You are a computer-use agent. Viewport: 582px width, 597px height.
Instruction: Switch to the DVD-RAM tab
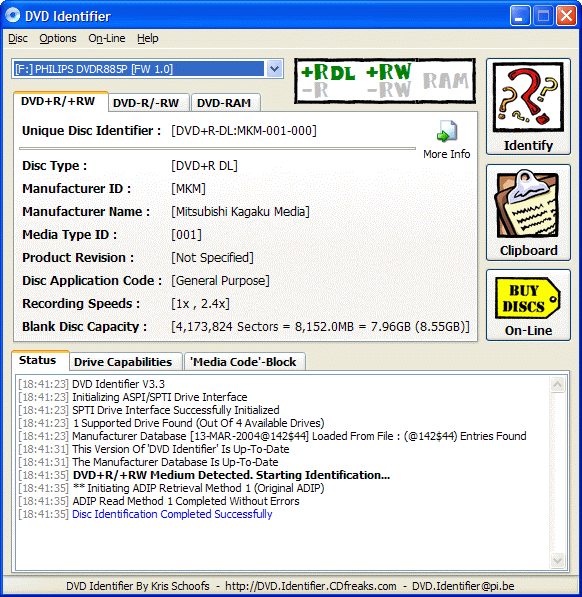click(x=225, y=103)
